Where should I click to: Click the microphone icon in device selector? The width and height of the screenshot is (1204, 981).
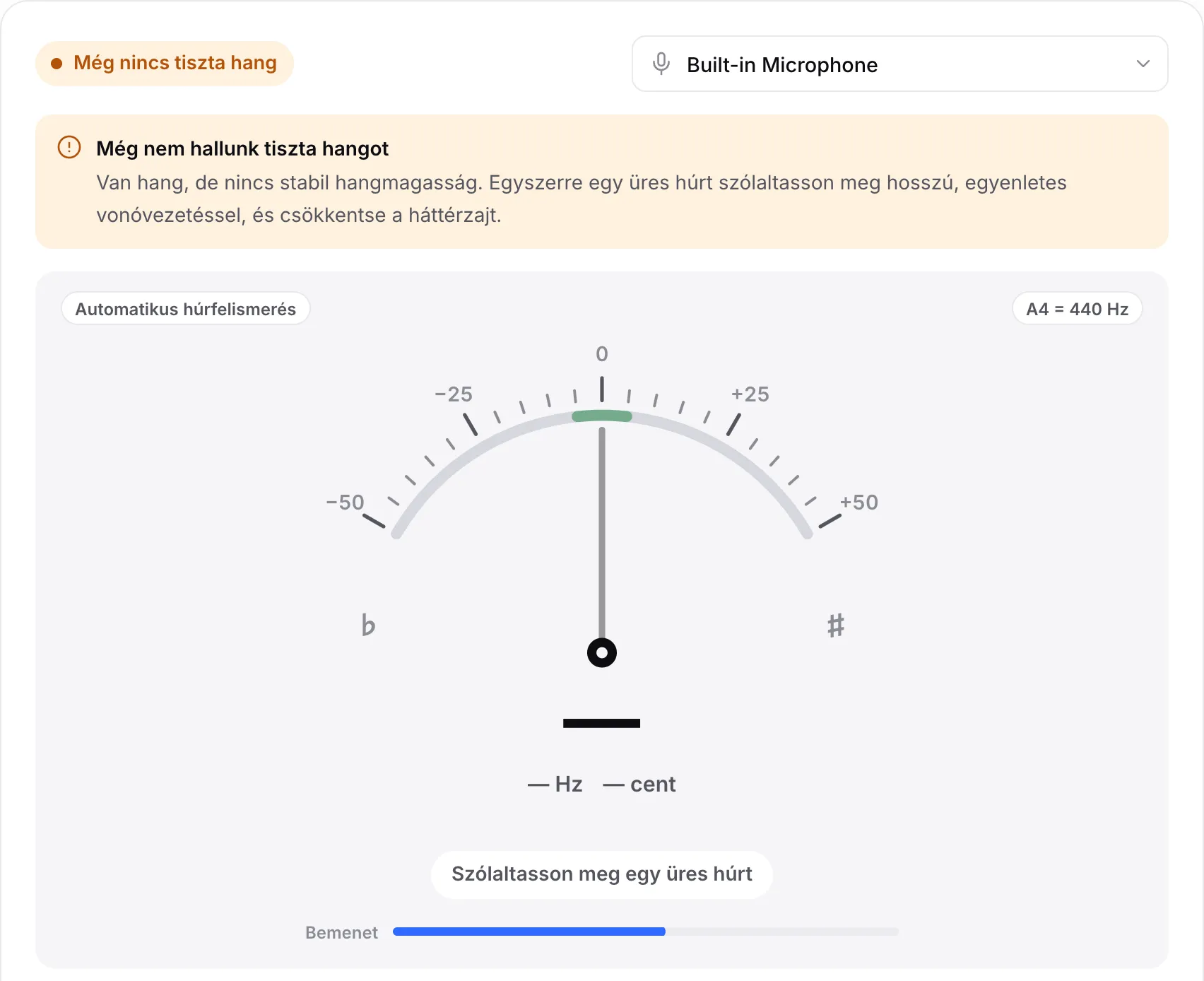(661, 64)
